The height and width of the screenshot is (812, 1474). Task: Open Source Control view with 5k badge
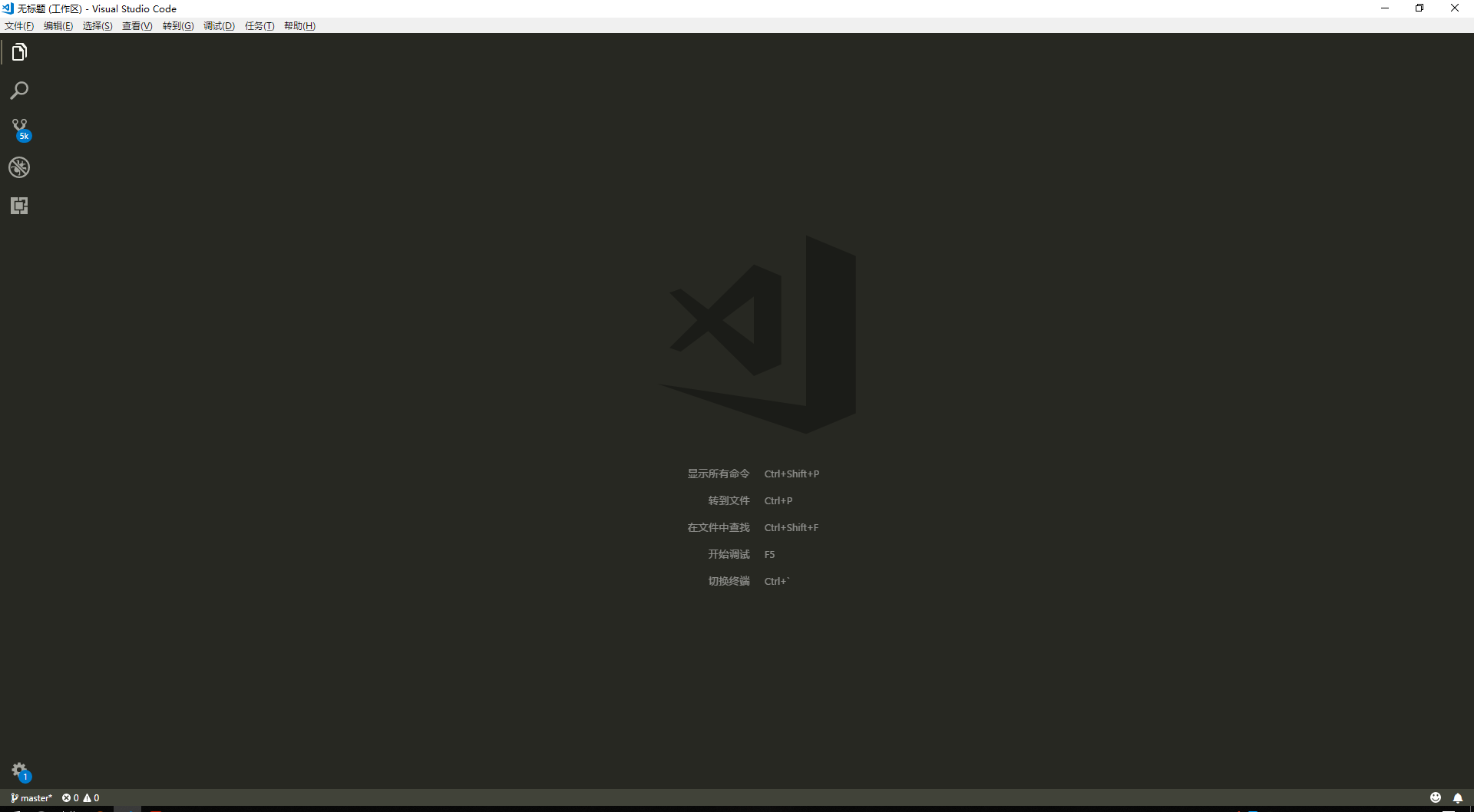pos(20,130)
